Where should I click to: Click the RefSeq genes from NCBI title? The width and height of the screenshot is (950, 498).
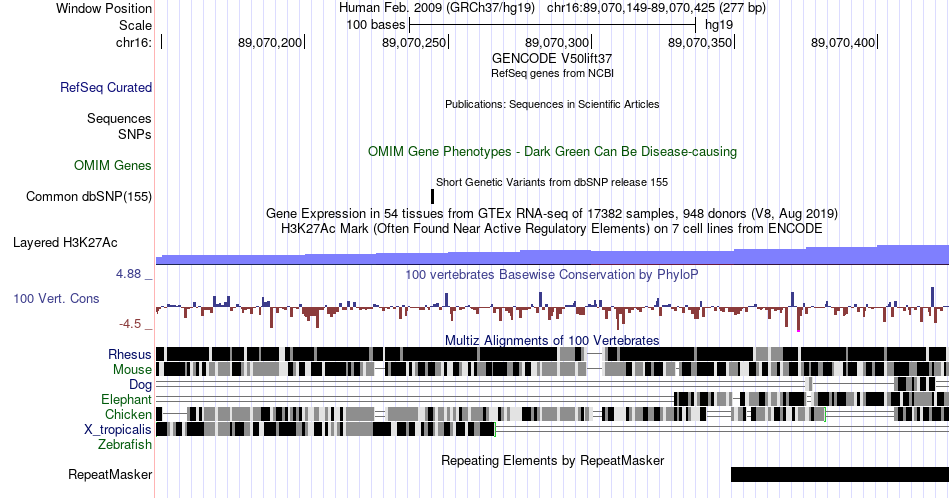coord(552,73)
